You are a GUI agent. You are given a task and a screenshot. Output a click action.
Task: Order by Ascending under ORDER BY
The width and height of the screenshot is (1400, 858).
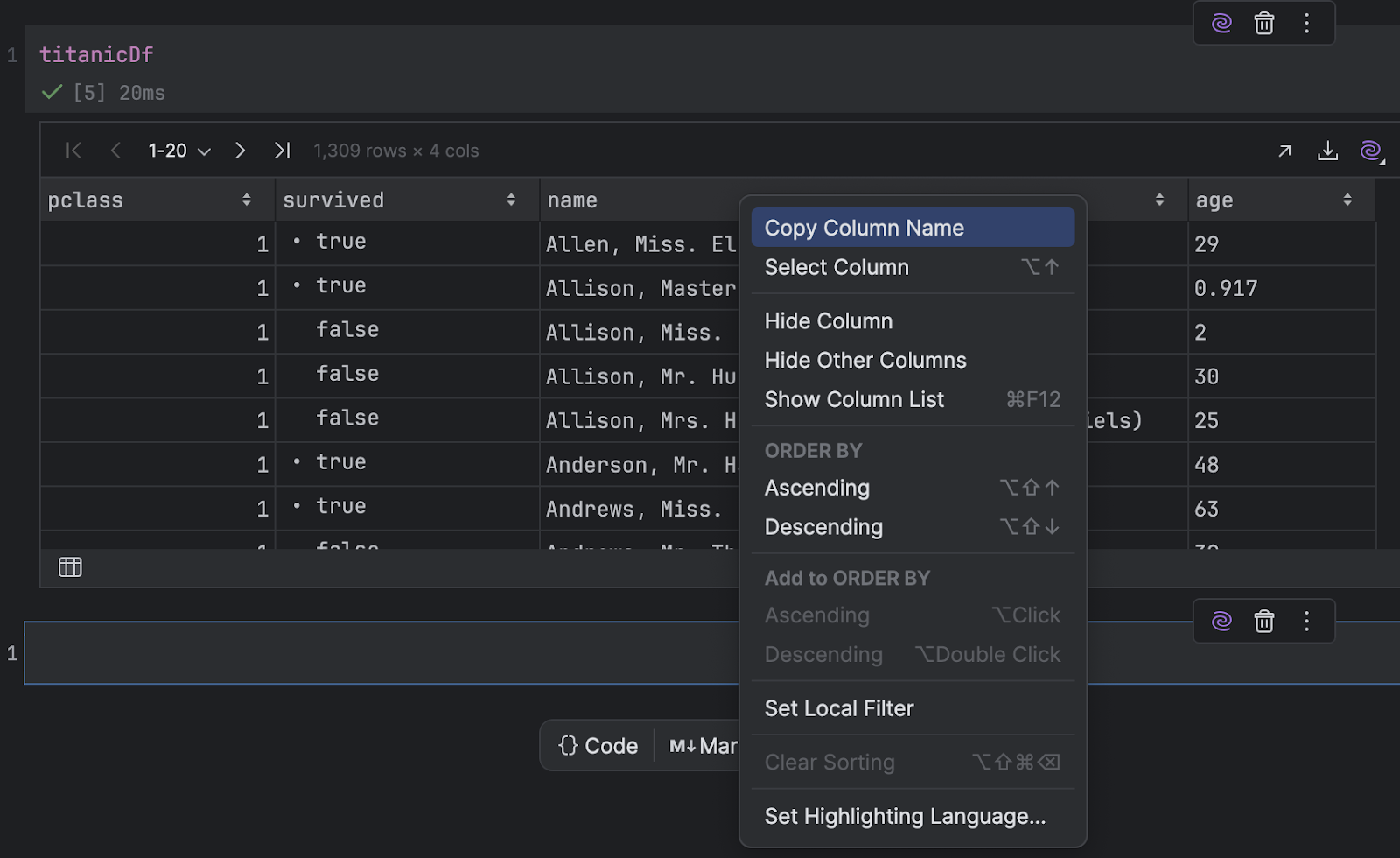[913, 488]
